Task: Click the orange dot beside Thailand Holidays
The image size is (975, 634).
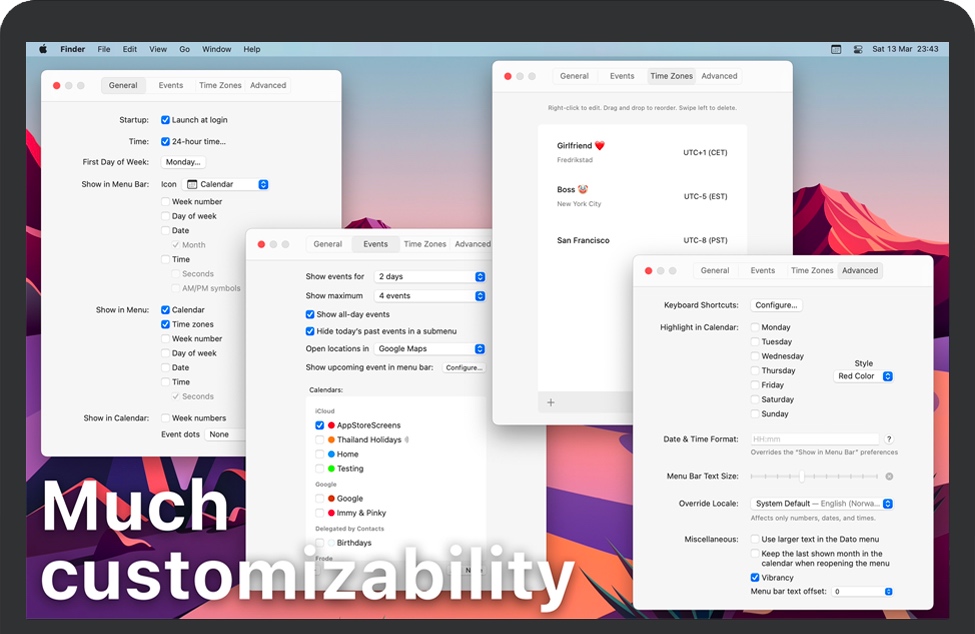Action: [x=331, y=440]
